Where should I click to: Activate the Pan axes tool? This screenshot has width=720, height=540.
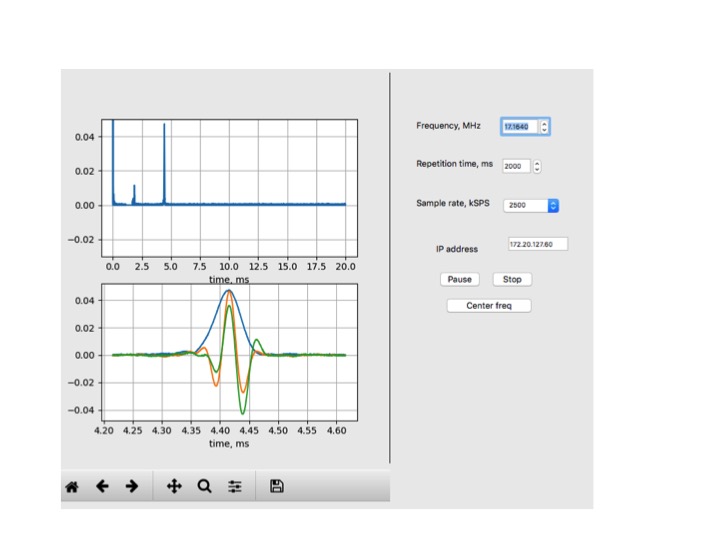tap(173, 487)
